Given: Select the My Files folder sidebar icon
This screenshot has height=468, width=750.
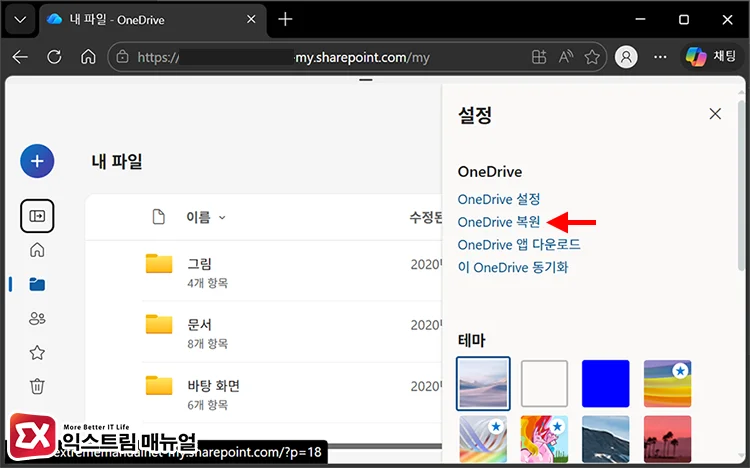Looking at the screenshot, I should pyautogui.click(x=37, y=284).
